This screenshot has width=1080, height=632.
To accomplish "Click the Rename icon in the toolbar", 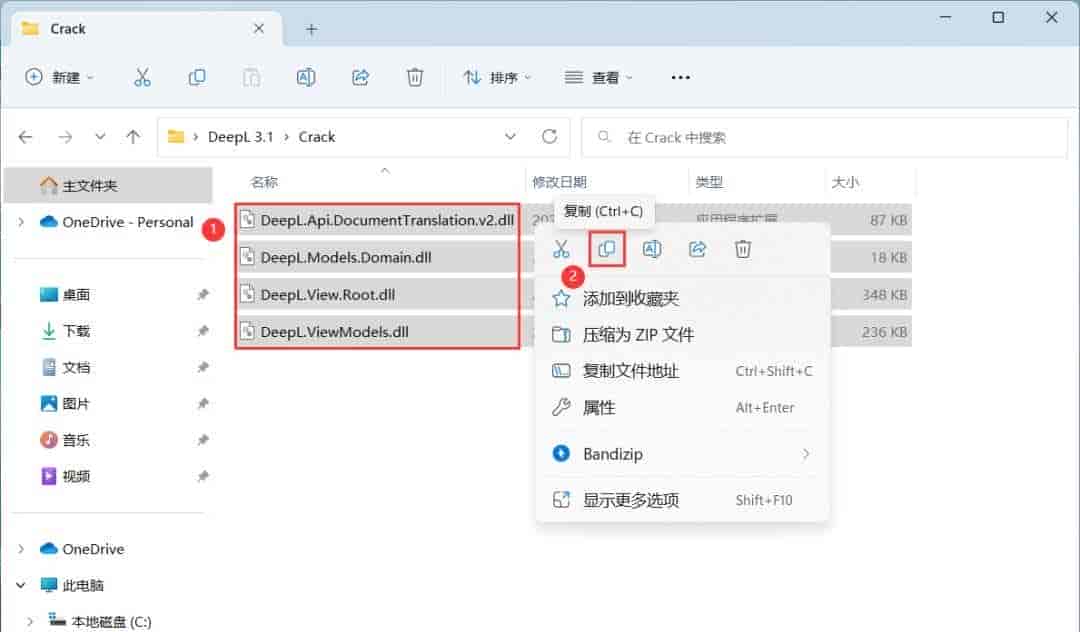I will [306, 77].
